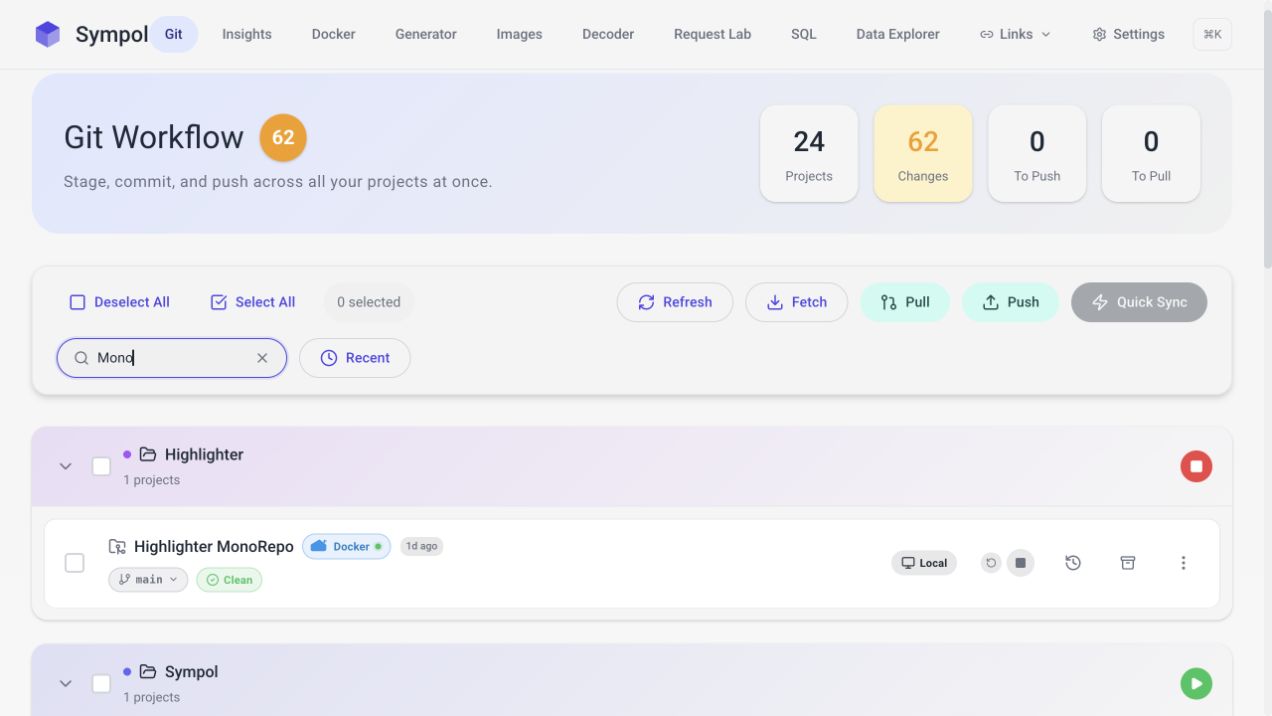
Task: Archive the Highlighter MonoRepo project
Action: [x=1128, y=563]
